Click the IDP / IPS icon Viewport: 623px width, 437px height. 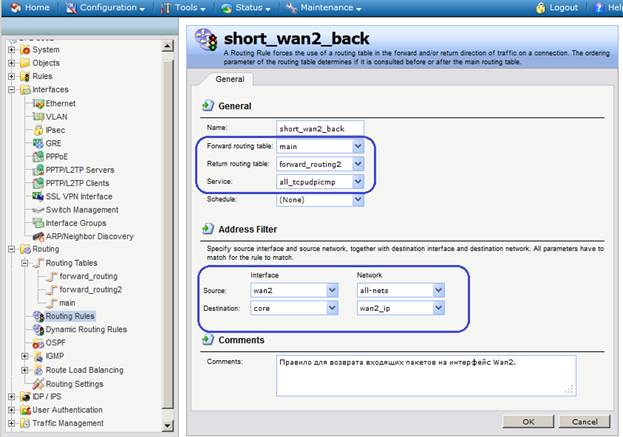(x=25, y=397)
